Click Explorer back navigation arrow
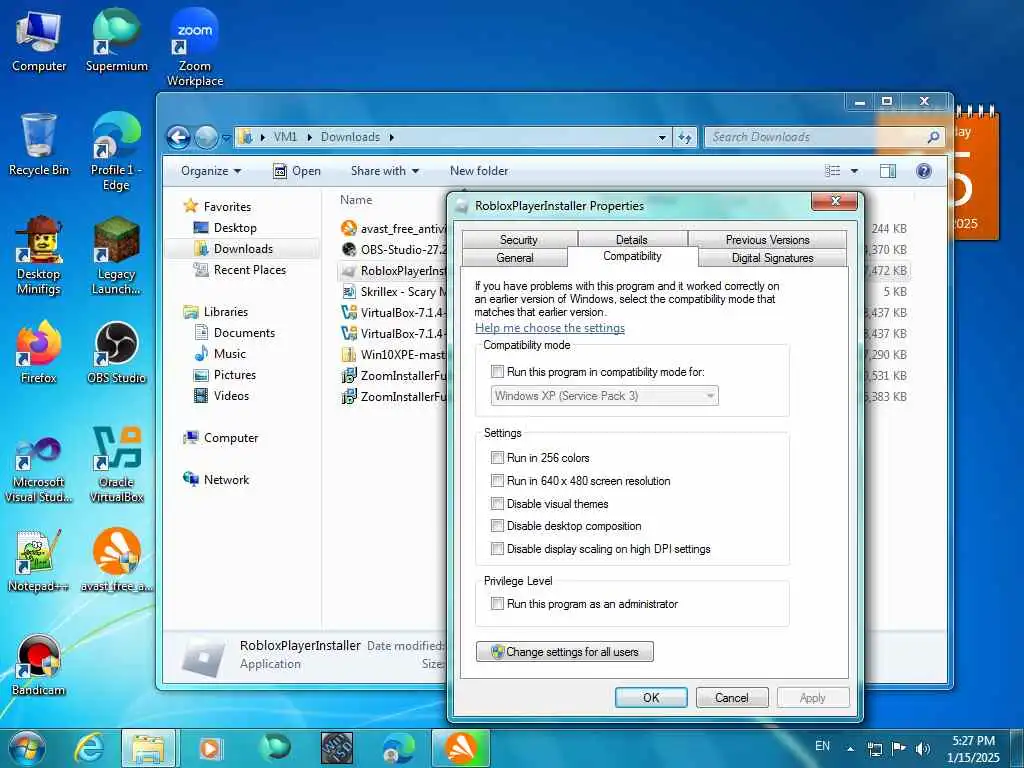Image resolution: width=1024 pixels, height=768 pixels. [178, 137]
